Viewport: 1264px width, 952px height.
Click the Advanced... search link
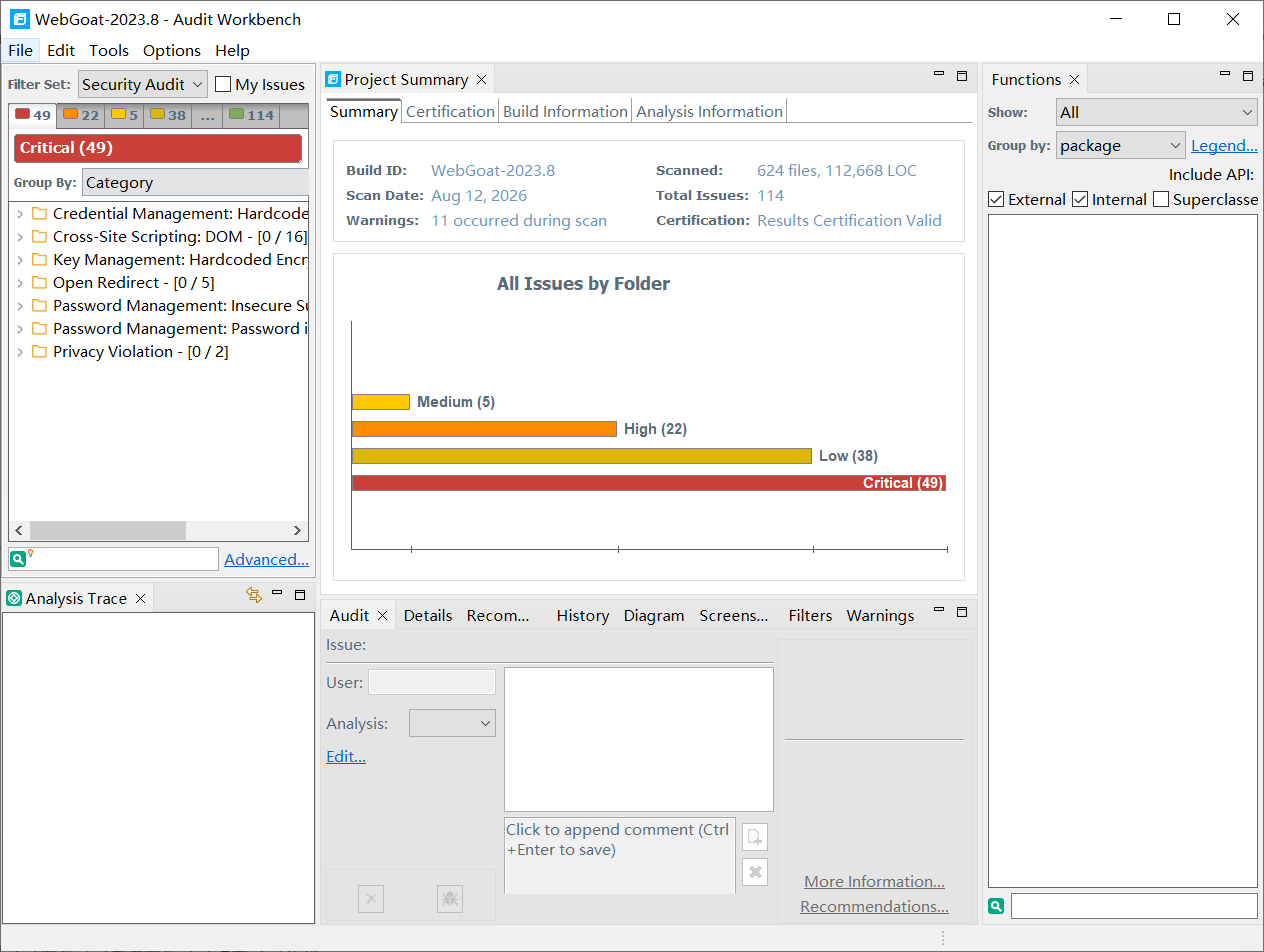(x=266, y=559)
